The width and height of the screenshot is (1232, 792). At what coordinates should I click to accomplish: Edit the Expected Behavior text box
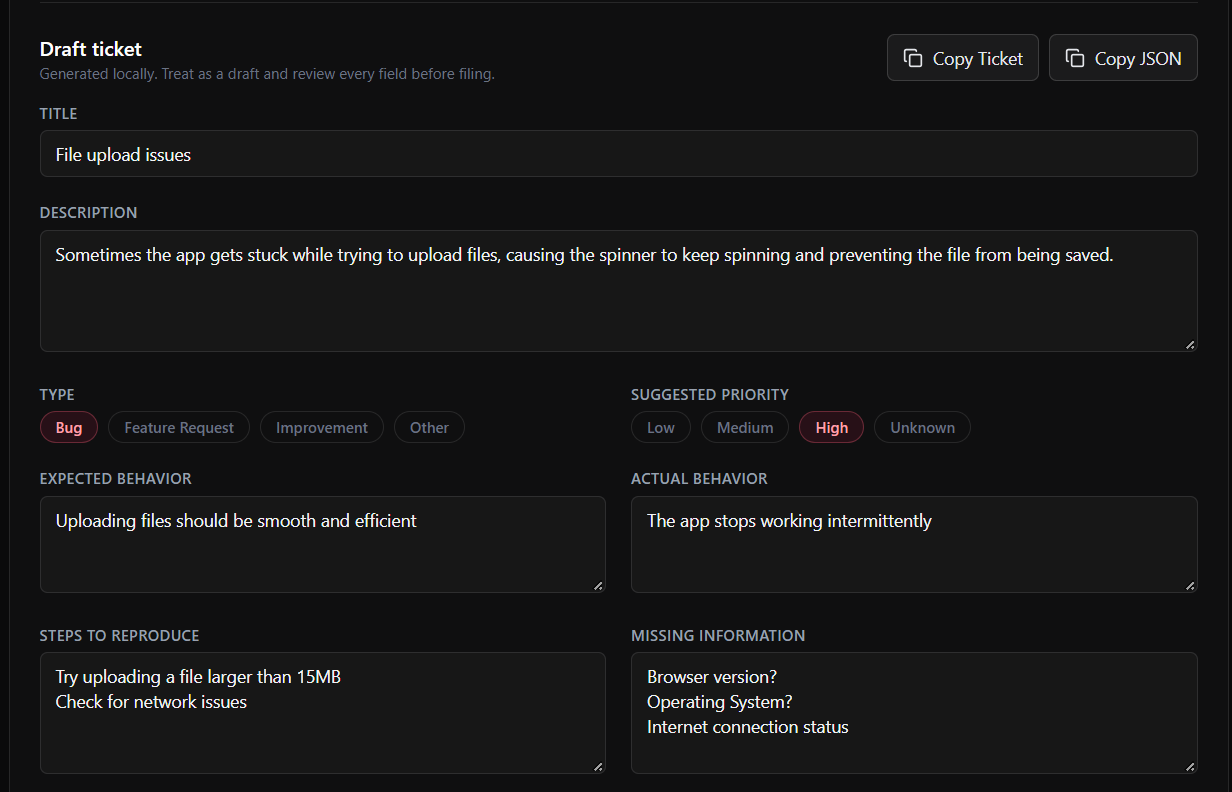(x=323, y=544)
